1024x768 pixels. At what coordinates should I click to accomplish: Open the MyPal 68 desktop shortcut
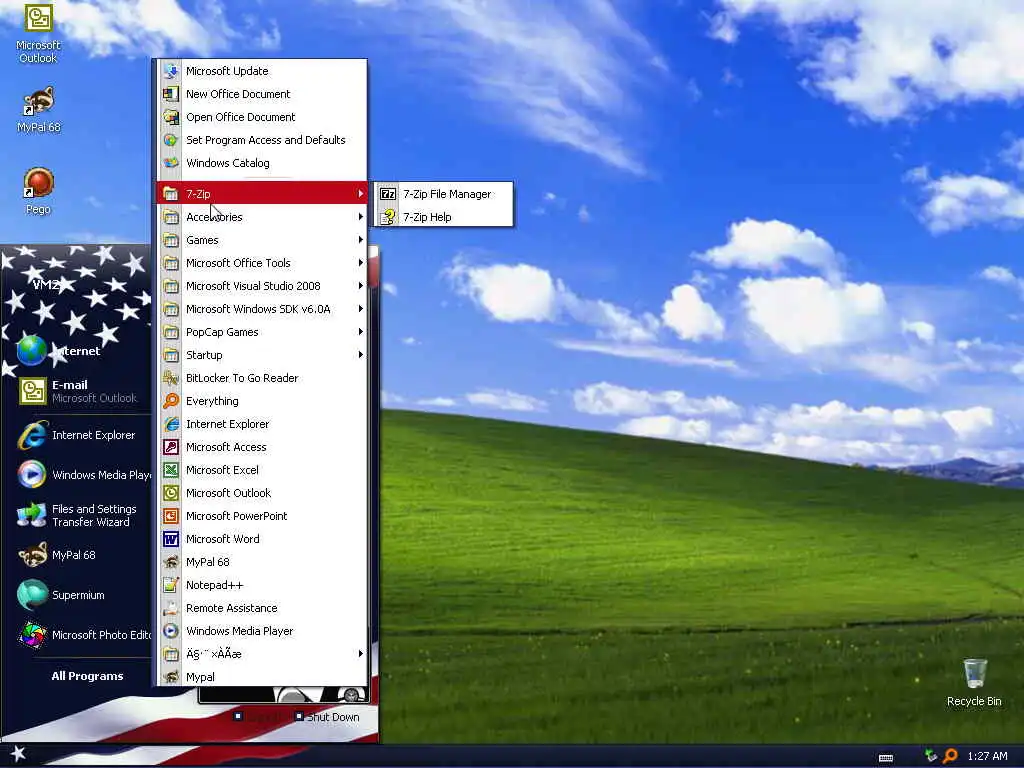click(x=39, y=110)
